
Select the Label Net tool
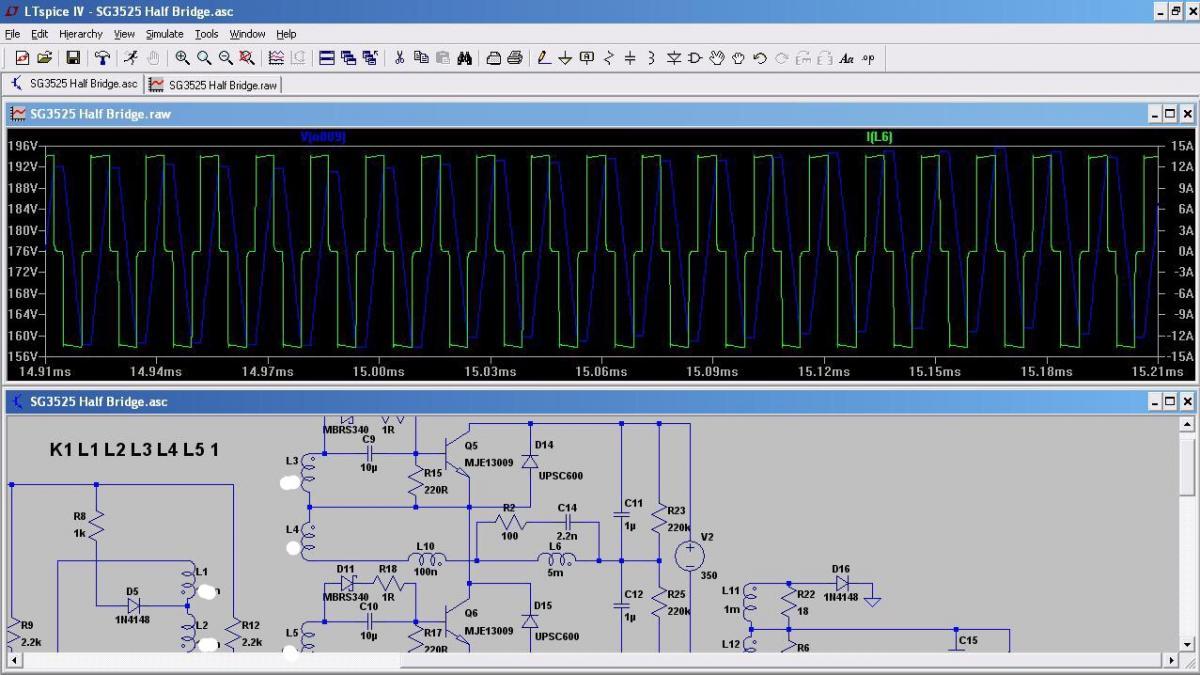(587, 58)
